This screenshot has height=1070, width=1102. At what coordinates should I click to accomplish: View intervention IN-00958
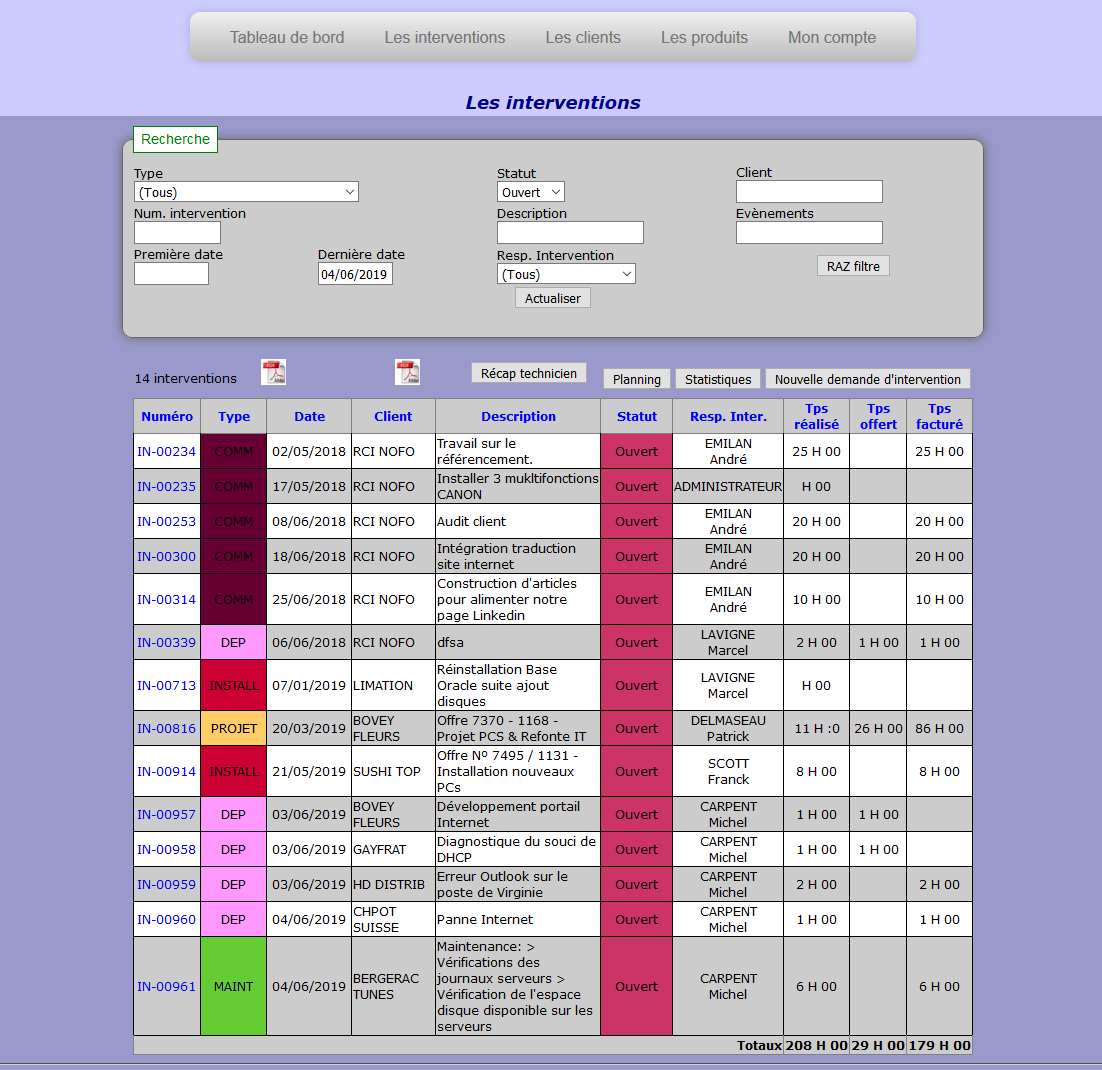[x=167, y=849]
